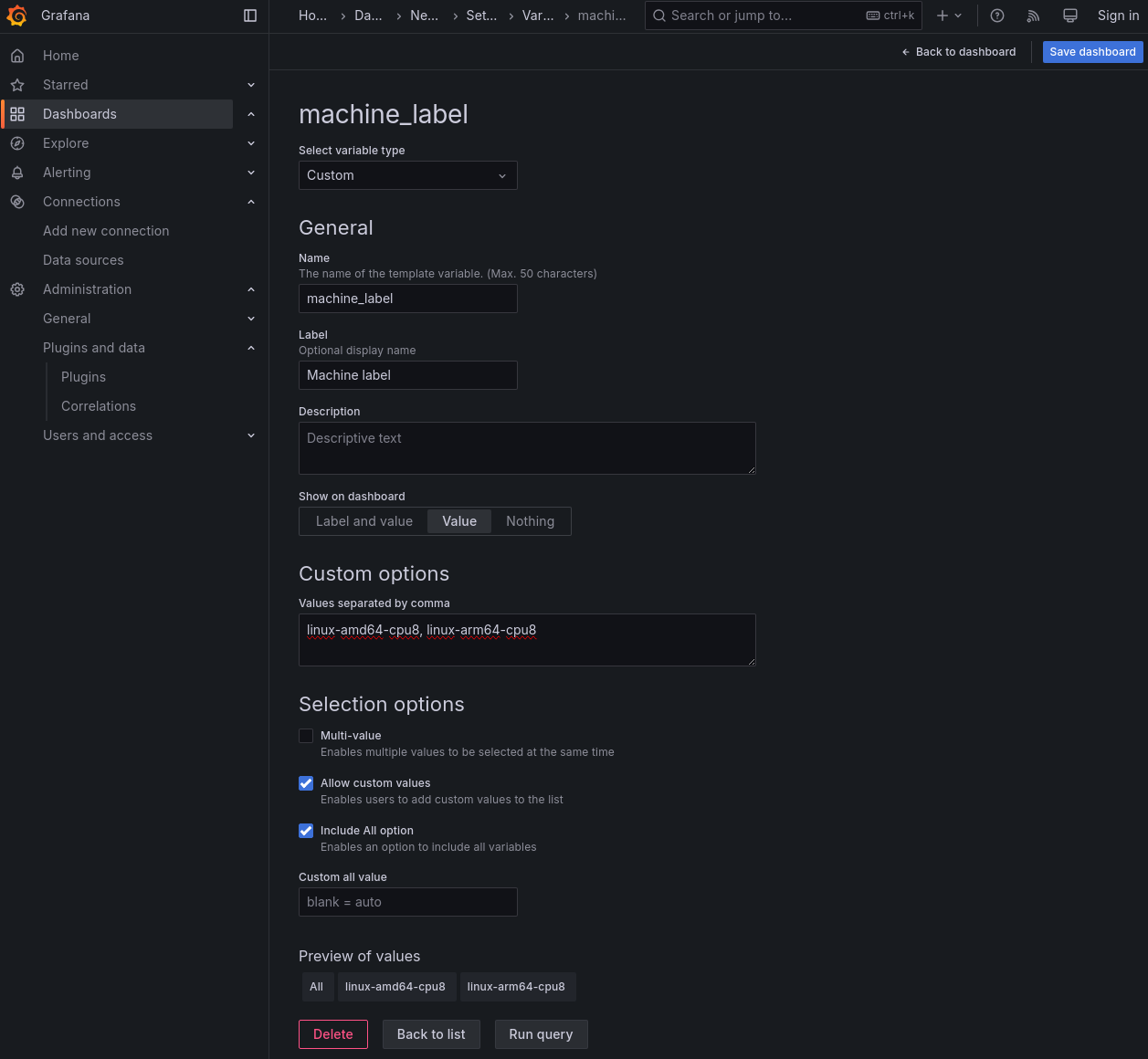Click the kiosk mode monitor icon
Screen dimensions: 1148x1059
(1070, 16)
